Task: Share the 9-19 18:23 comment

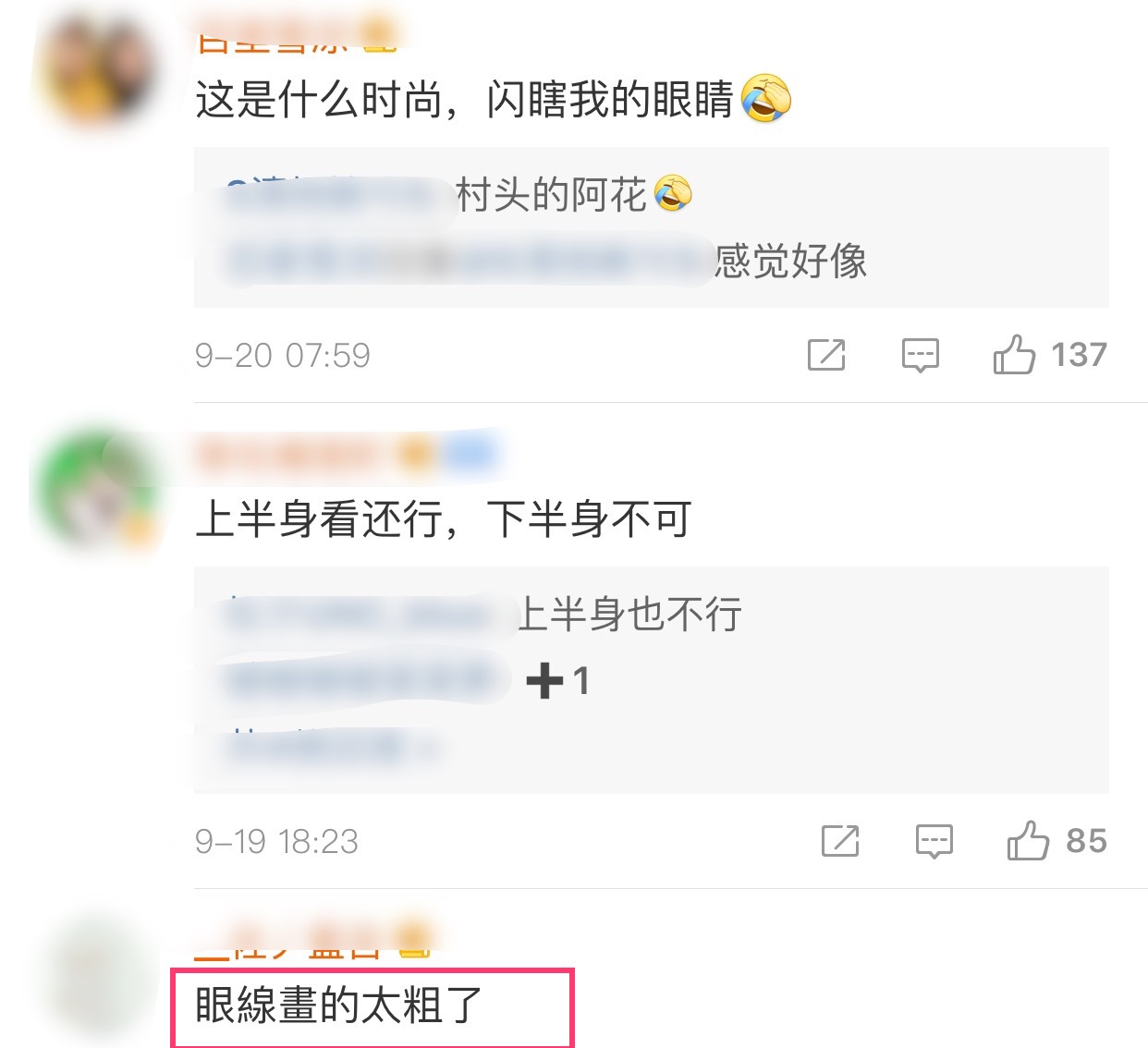Action: pyautogui.click(x=840, y=841)
